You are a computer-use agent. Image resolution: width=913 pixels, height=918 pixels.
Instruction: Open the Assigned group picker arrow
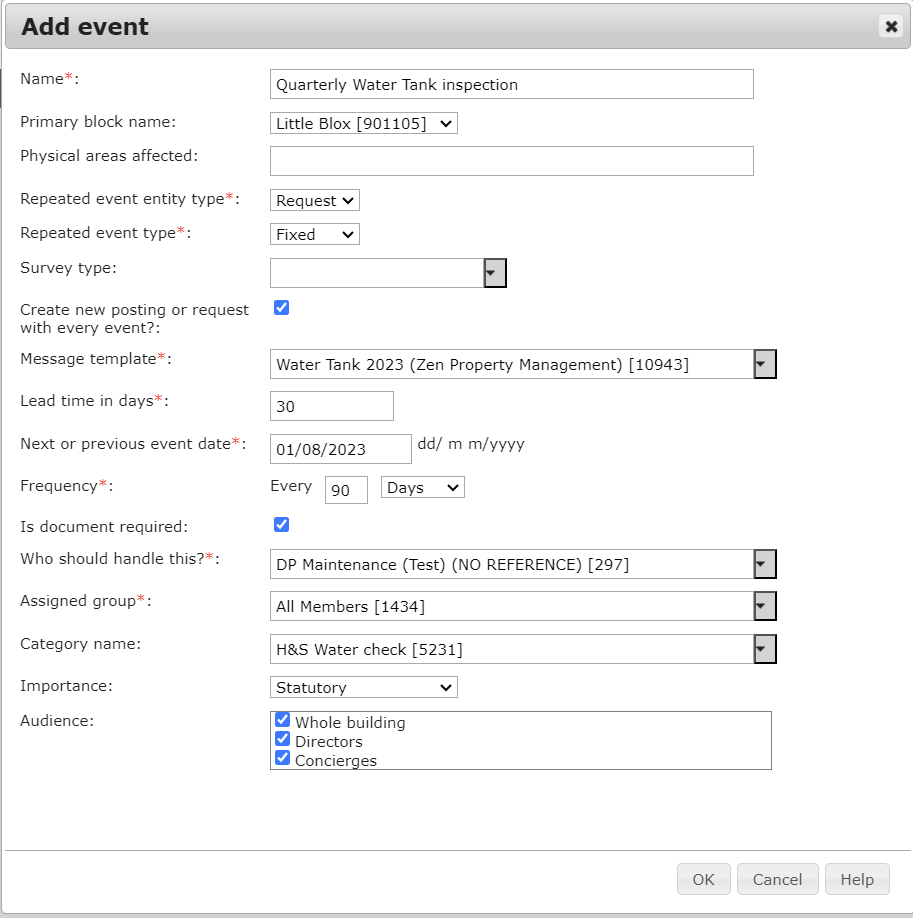[764, 606]
